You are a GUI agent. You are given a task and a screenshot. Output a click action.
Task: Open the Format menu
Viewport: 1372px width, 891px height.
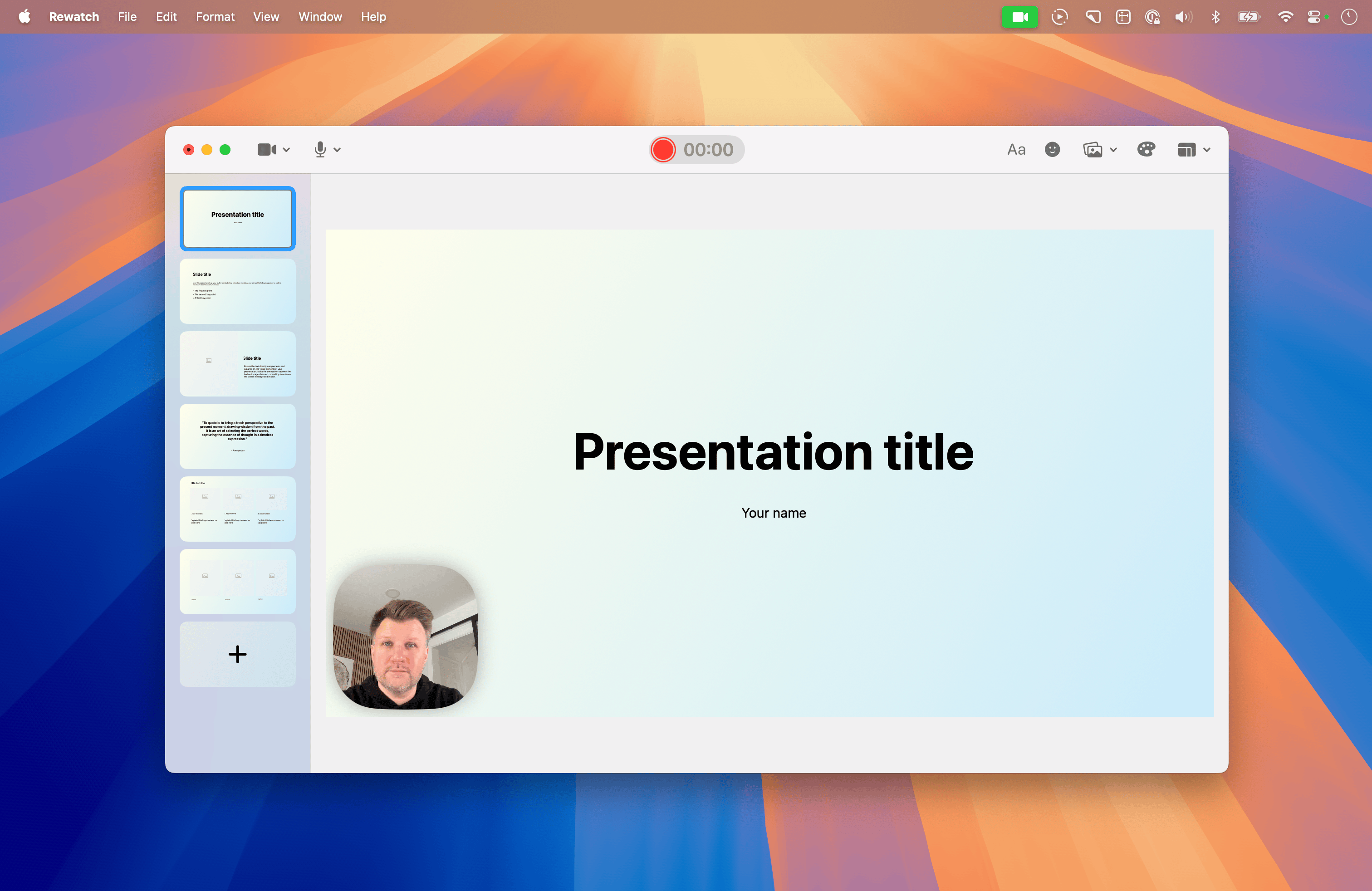[215, 17]
